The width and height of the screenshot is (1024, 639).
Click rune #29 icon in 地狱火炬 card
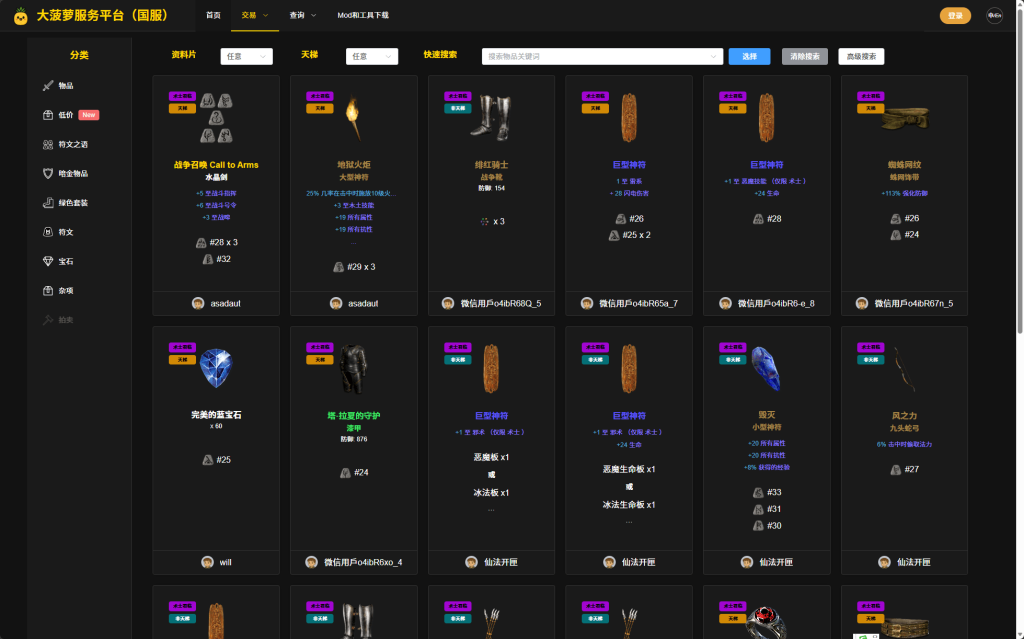338,267
